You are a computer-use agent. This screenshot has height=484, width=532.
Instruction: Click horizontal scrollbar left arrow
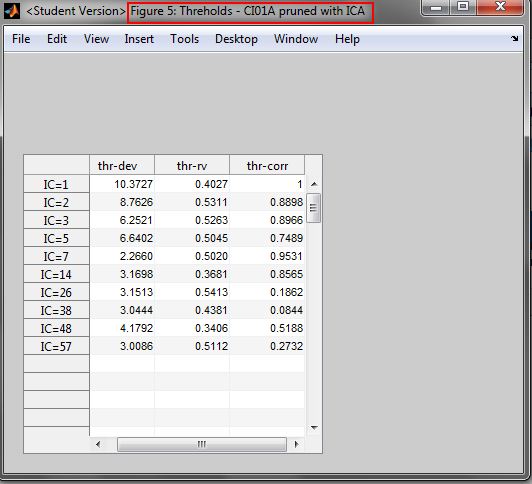(x=98, y=444)
